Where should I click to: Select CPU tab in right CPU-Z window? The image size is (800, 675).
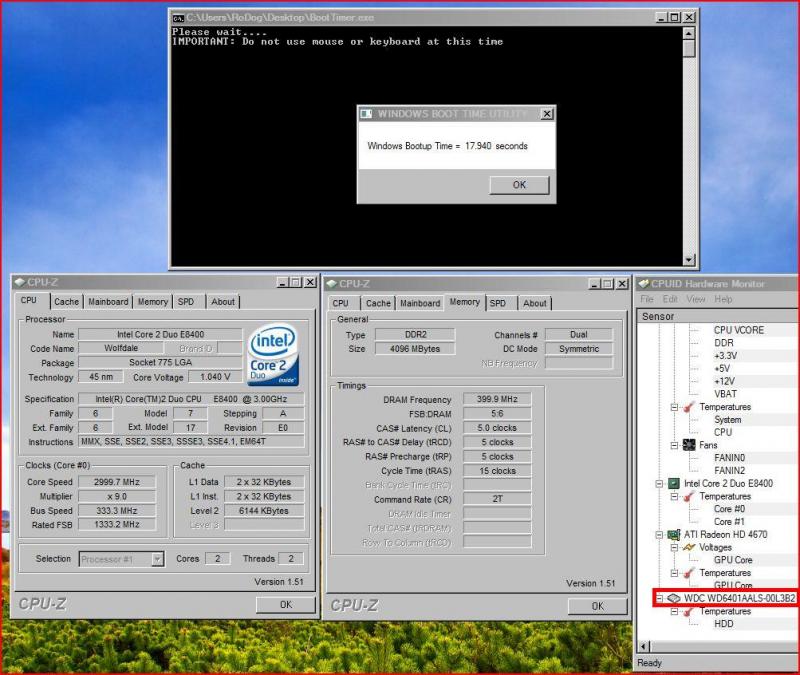point(340,303)
